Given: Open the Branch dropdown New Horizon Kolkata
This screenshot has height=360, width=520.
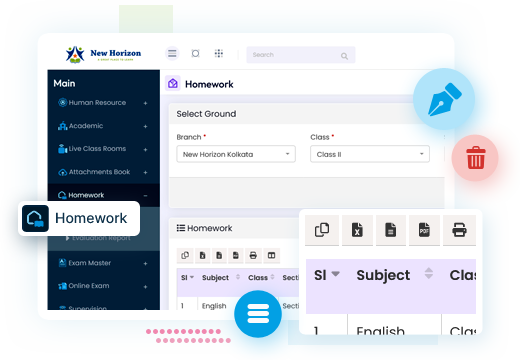Looking at the screenshot, I should click(x=236, y=154).
